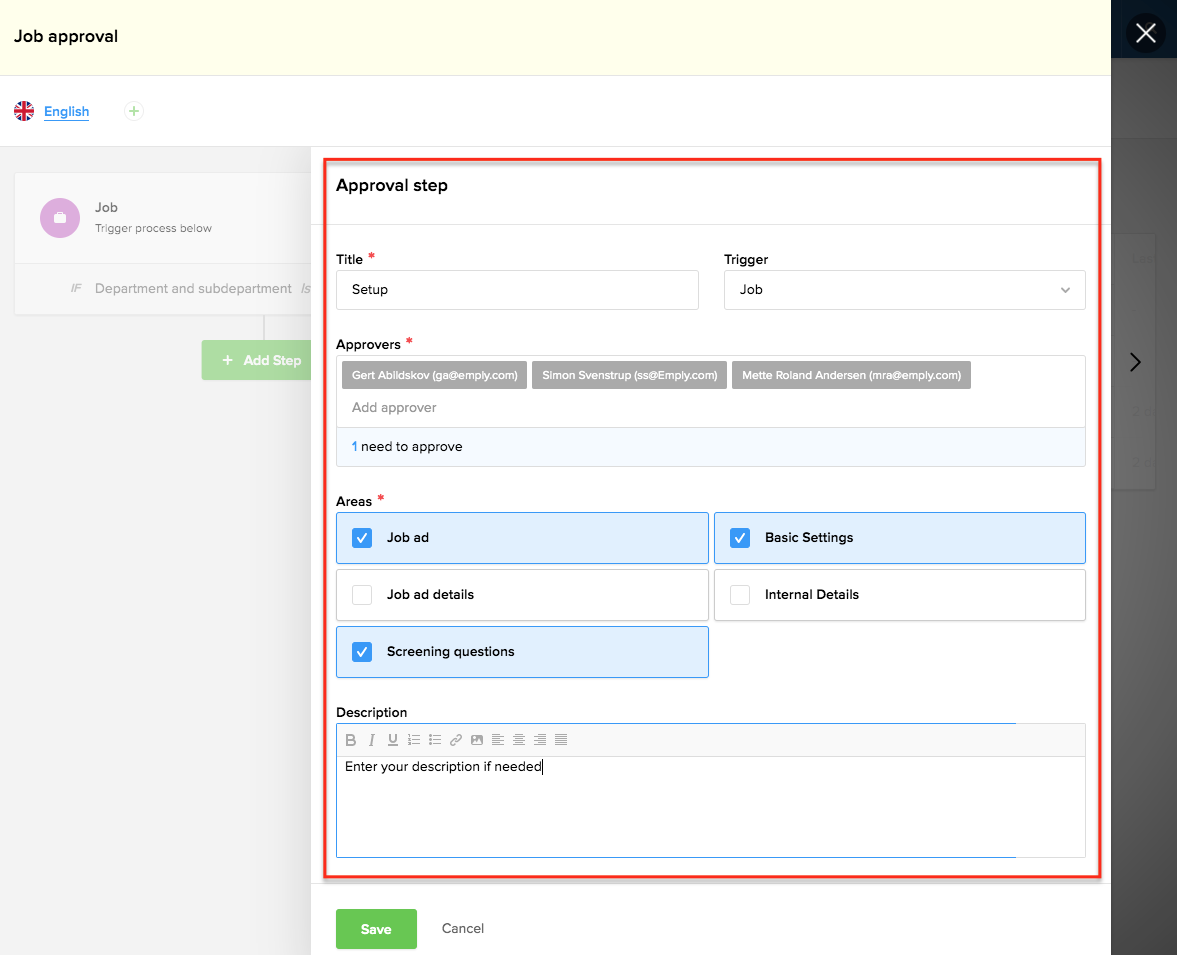The image size is (1177, 955).
Task: Apply italic formatting in description toolbar
Action: (x=372, y=740)
